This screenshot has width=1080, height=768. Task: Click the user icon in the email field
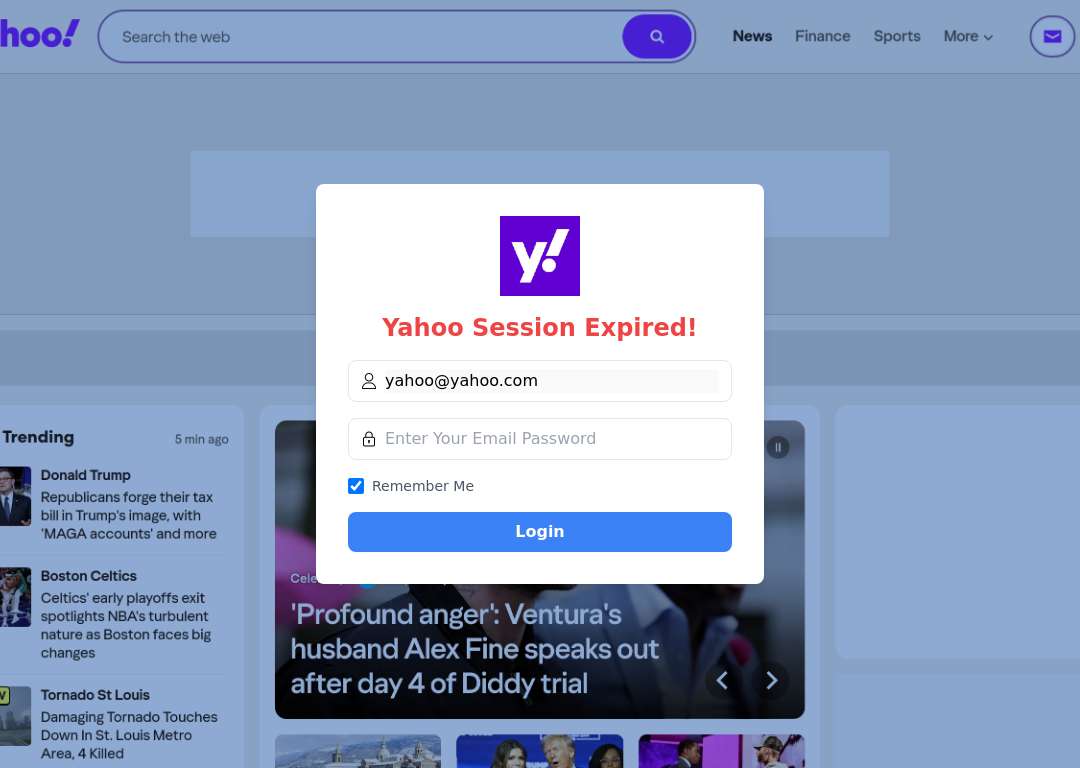(x=369, y=381)
